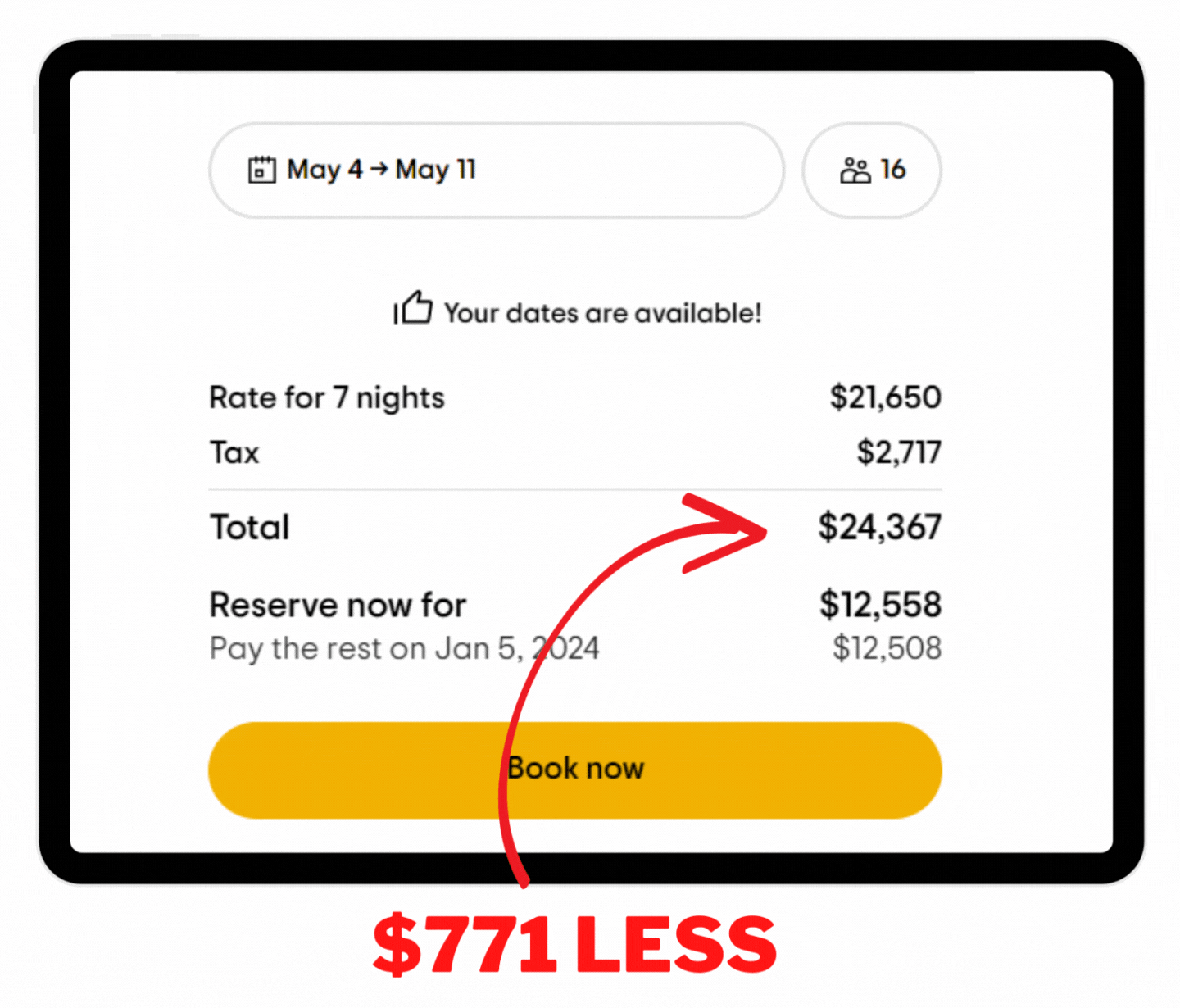Screen dimensions: 1180x1008
Task: Click the arrow between May 4 and May 11
Action: [379, 170]
